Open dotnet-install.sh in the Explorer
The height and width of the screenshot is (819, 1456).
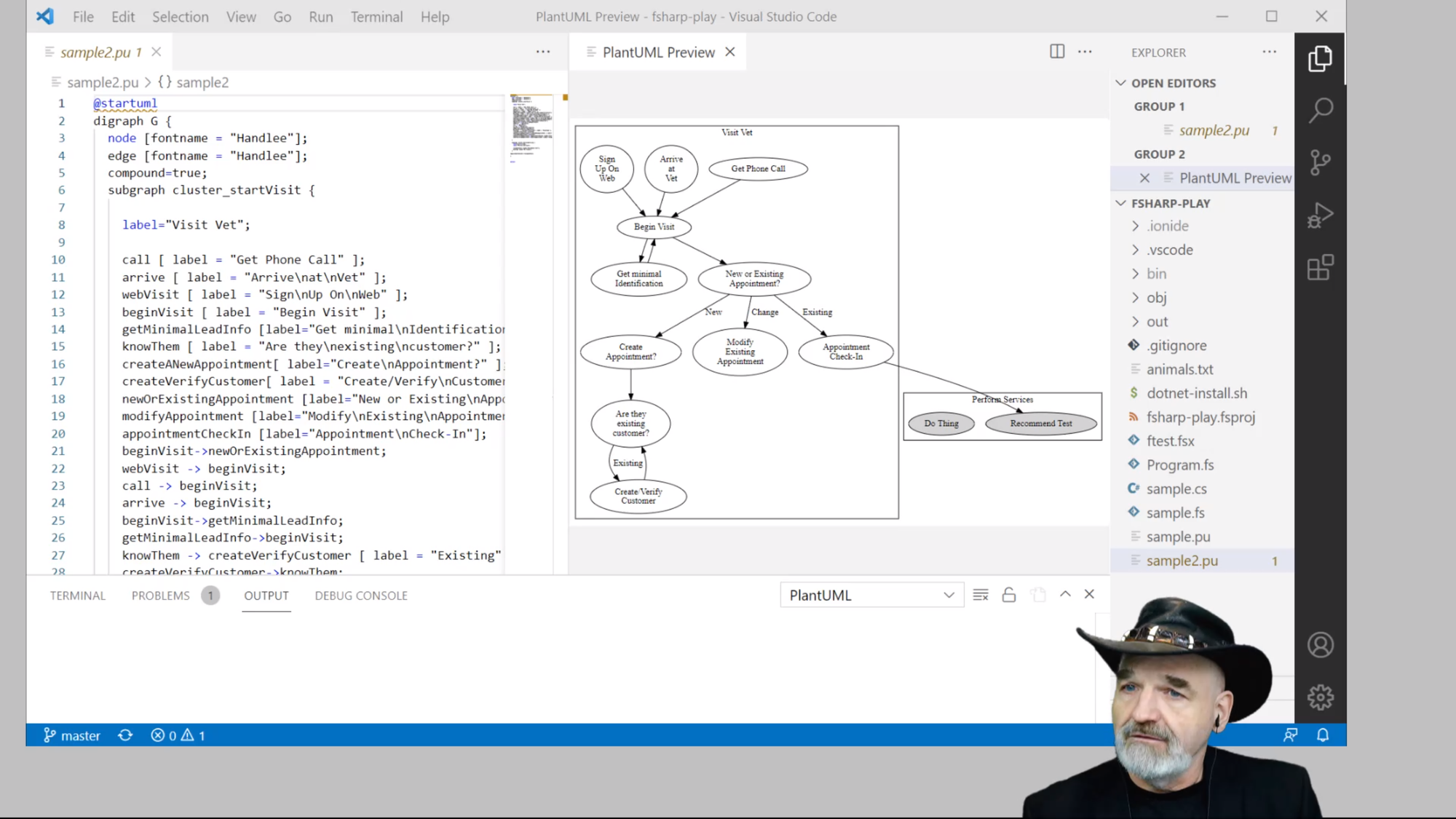[x=1197, y=393]
